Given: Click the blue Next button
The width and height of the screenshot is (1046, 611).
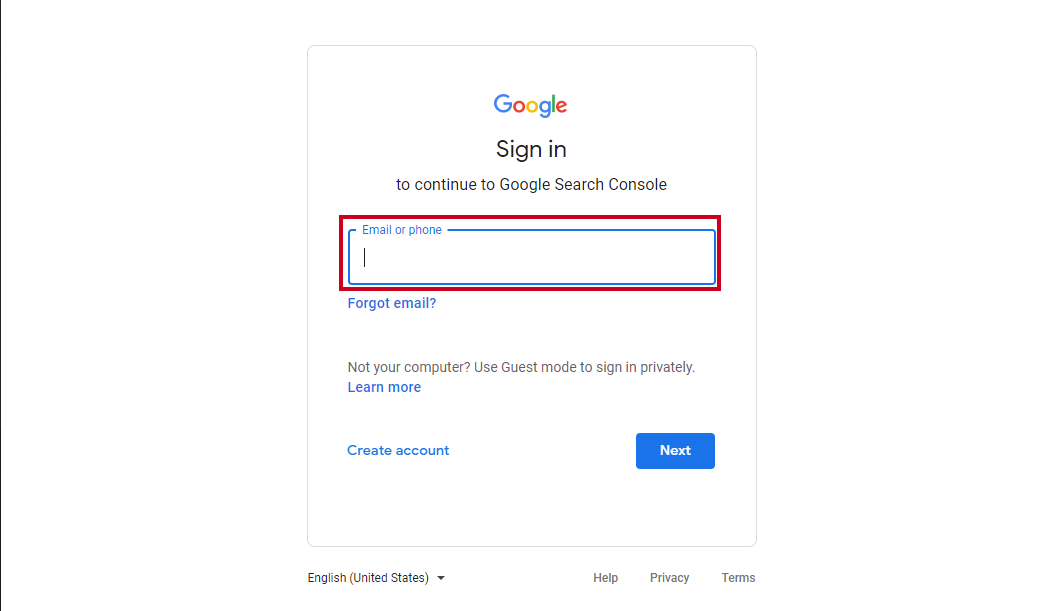Looking at the screenshot, I should click(675, 451).
